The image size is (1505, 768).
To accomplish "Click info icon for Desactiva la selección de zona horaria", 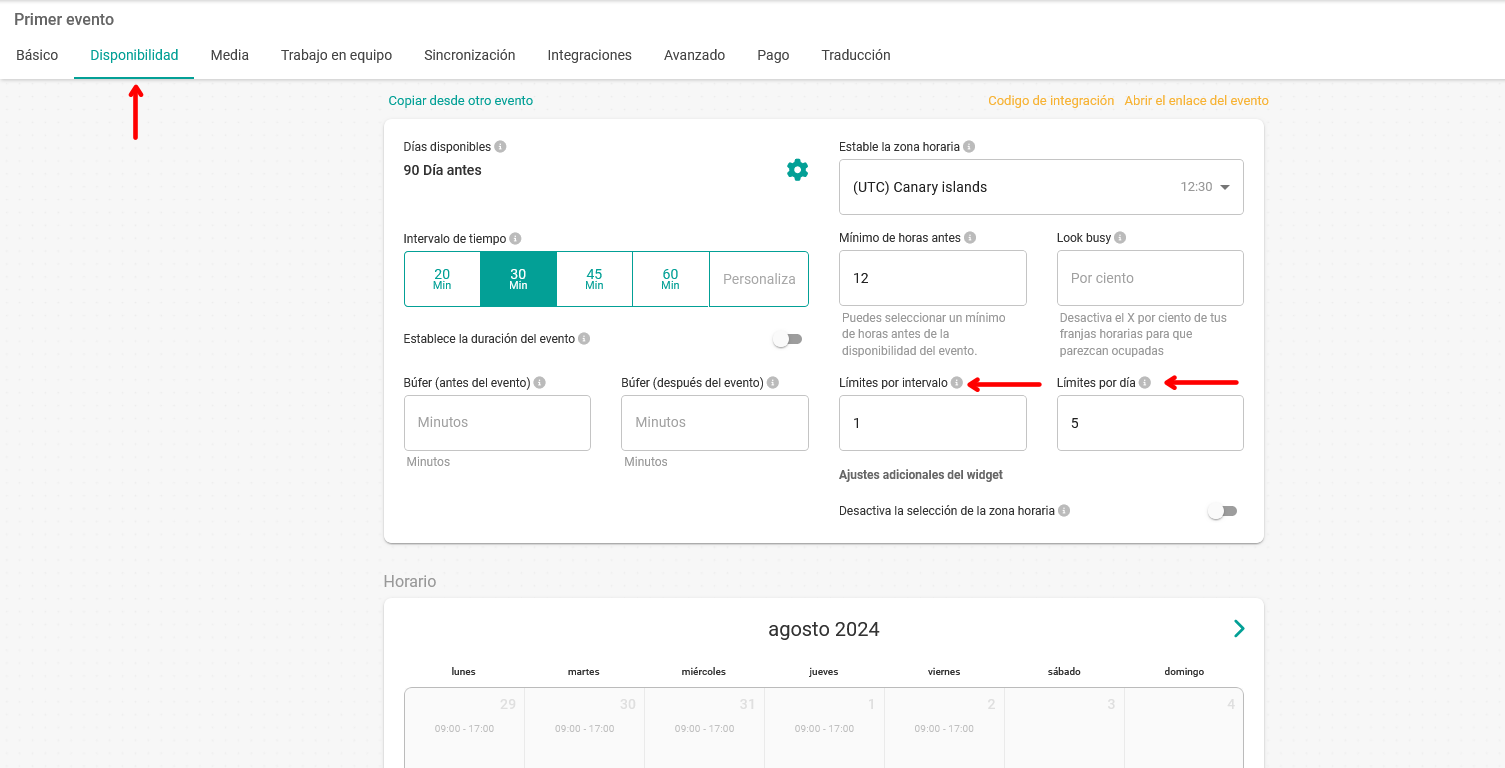I will 1064,511.
